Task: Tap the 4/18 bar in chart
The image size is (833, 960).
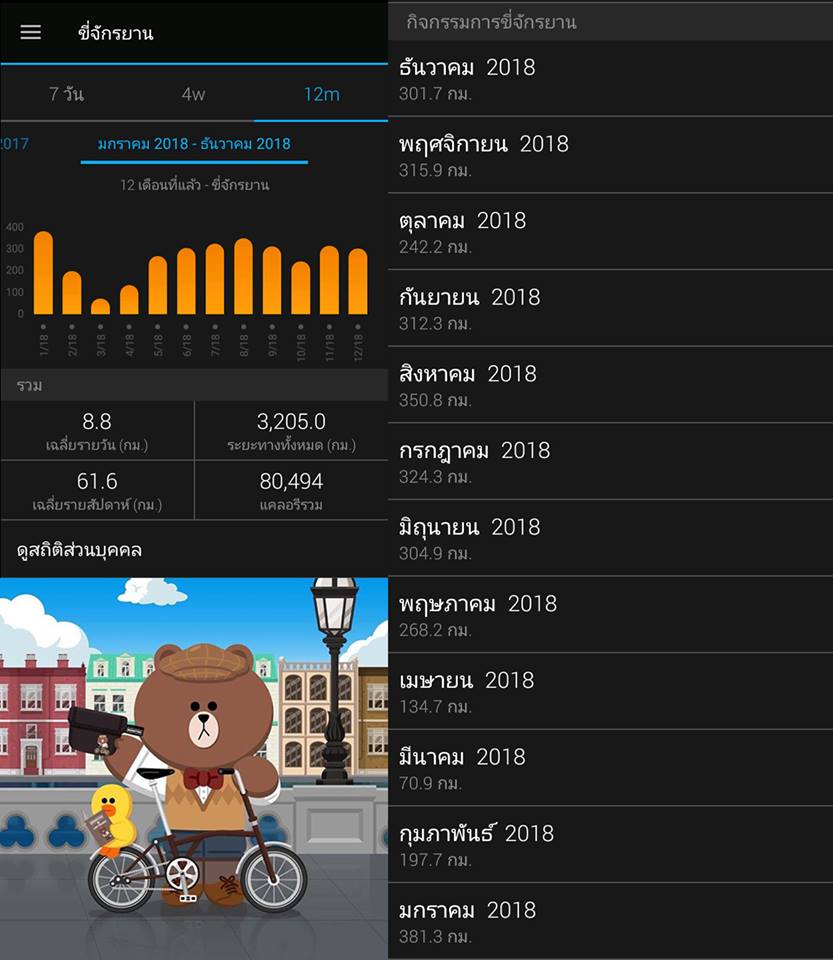Action: [129, 299]
